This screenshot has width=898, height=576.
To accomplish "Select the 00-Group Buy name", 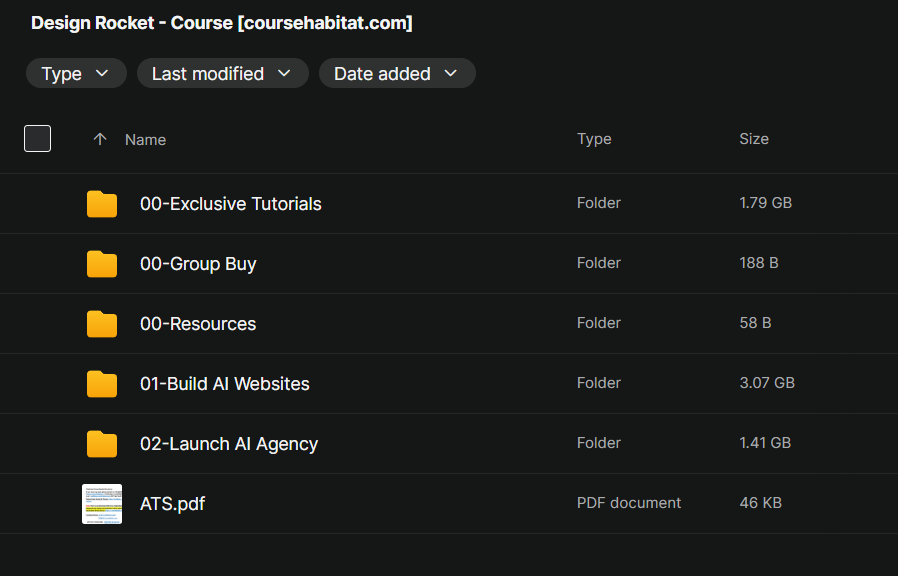I will [x=198, y=264].
